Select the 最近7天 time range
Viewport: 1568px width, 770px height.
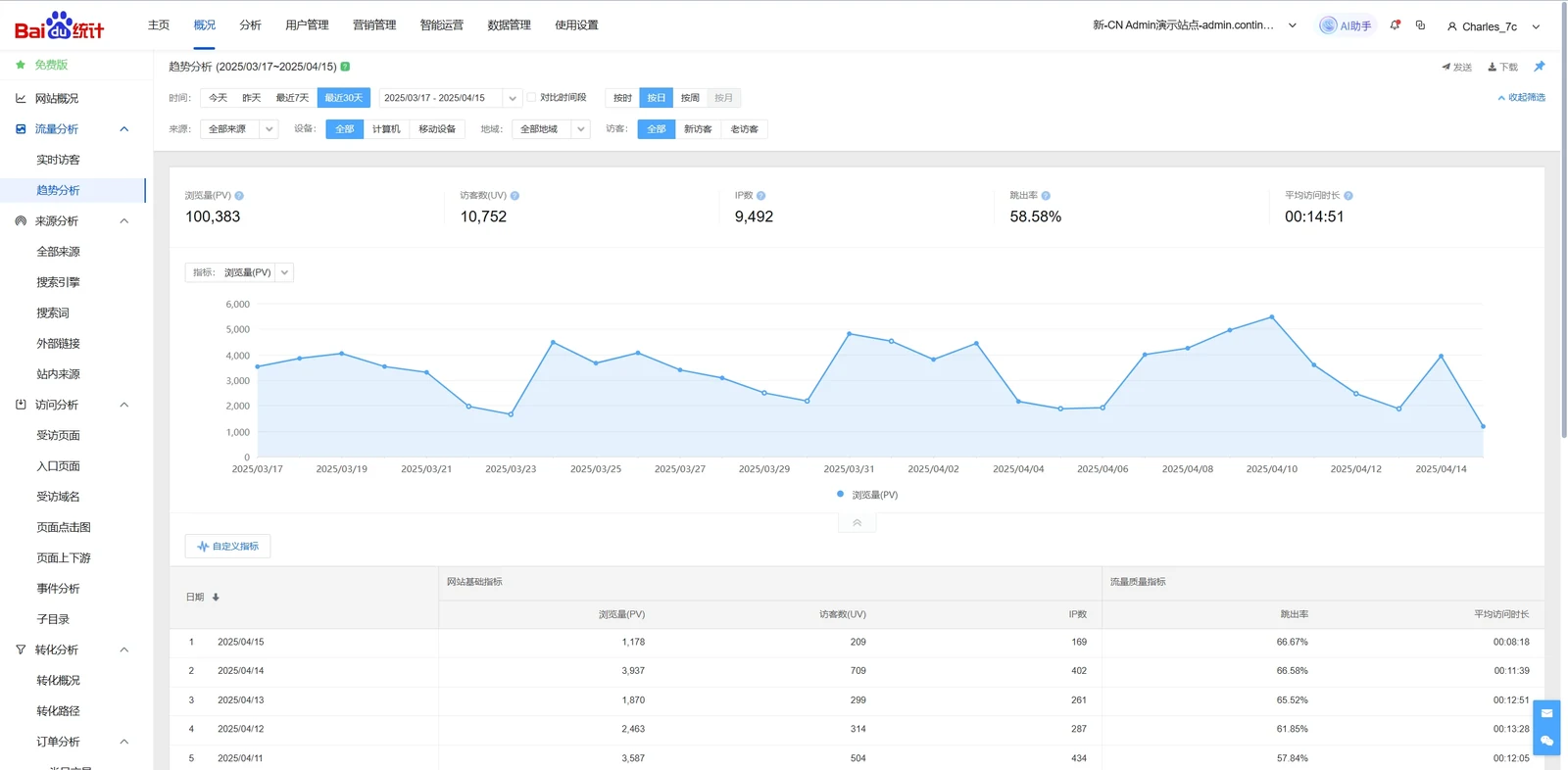[292, 98]
